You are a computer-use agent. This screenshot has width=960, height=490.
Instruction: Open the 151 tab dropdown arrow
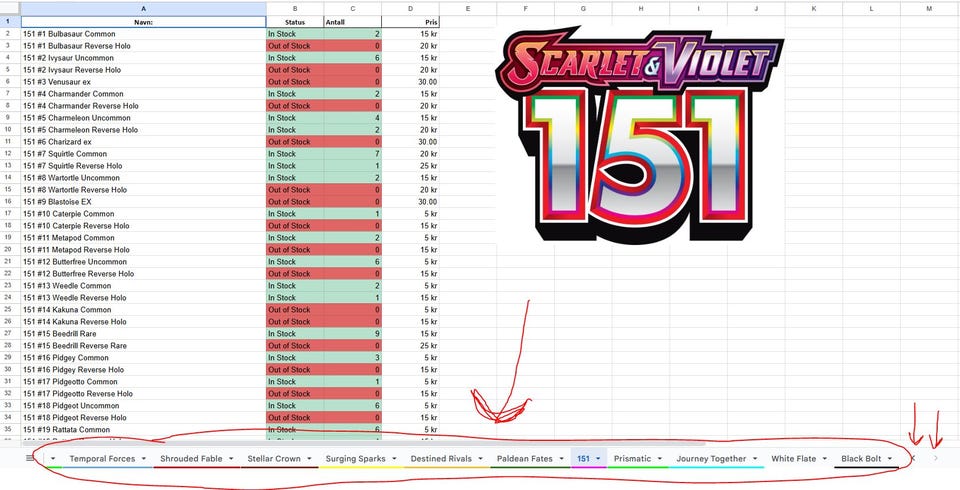click(x=598, y=458)
